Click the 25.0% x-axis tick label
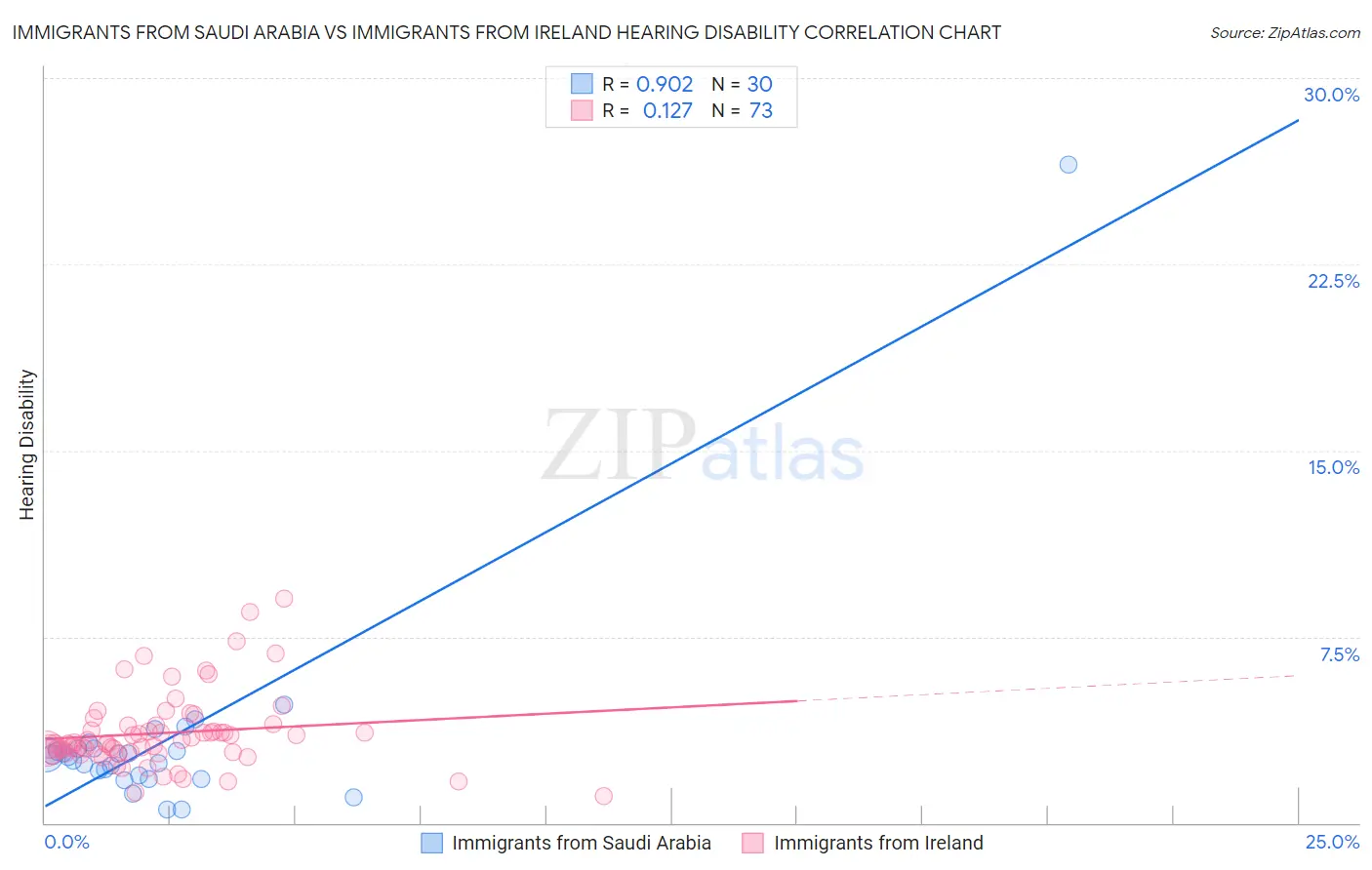1372x870 pixels. click(x=1332, y=842)
